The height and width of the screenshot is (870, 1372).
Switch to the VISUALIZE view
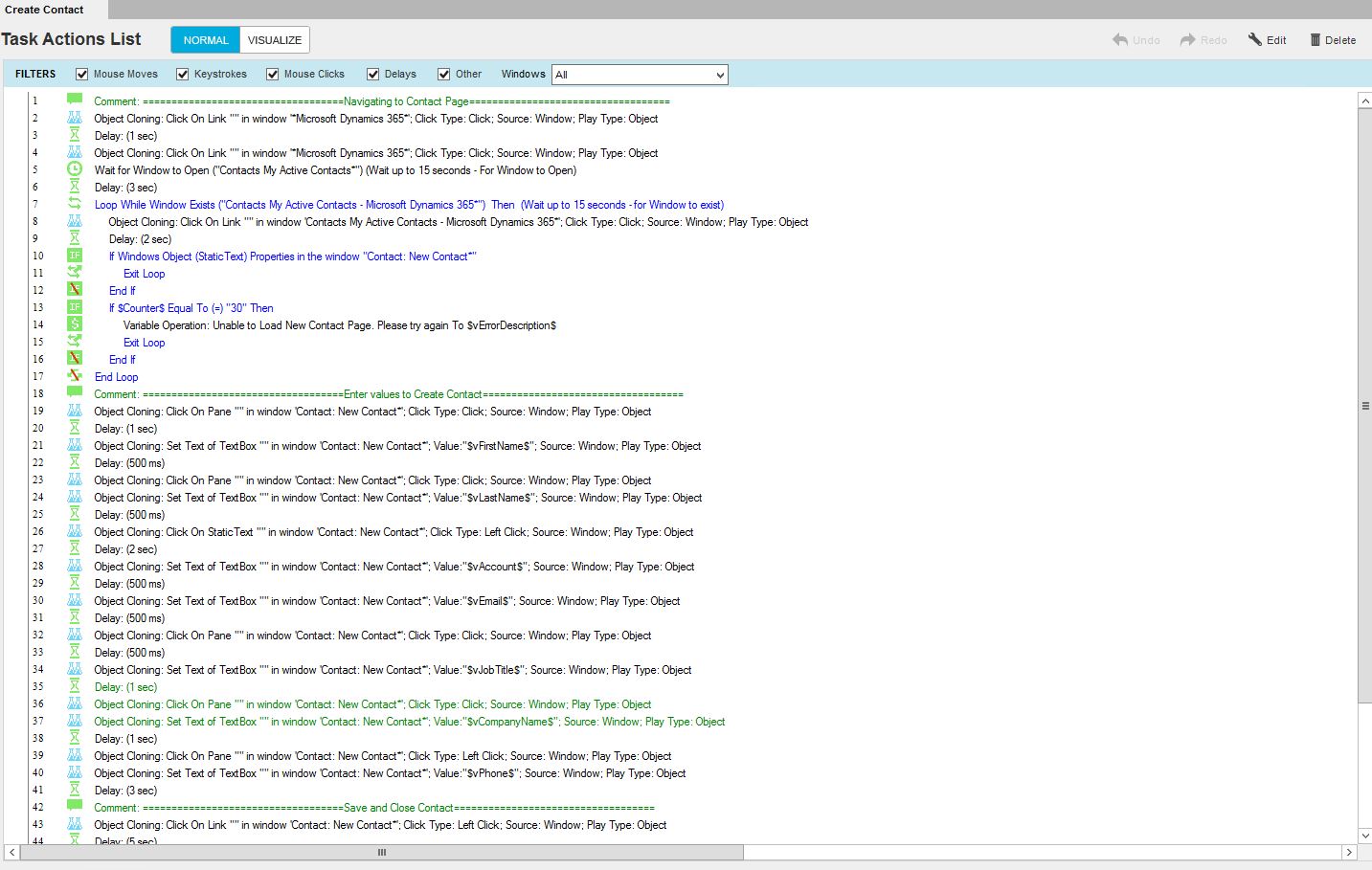pyautogui.click(x=275, y=40)
